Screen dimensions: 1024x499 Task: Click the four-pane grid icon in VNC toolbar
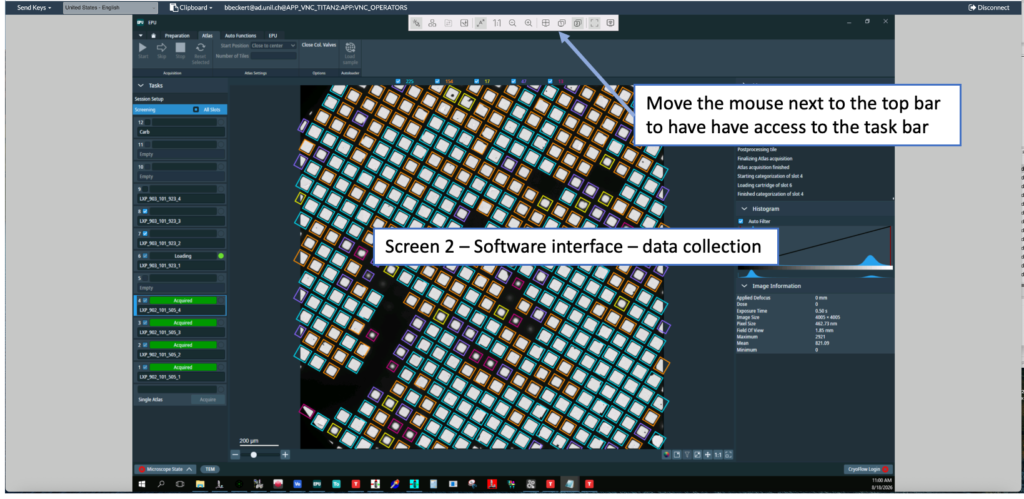(x=545, y=23)
